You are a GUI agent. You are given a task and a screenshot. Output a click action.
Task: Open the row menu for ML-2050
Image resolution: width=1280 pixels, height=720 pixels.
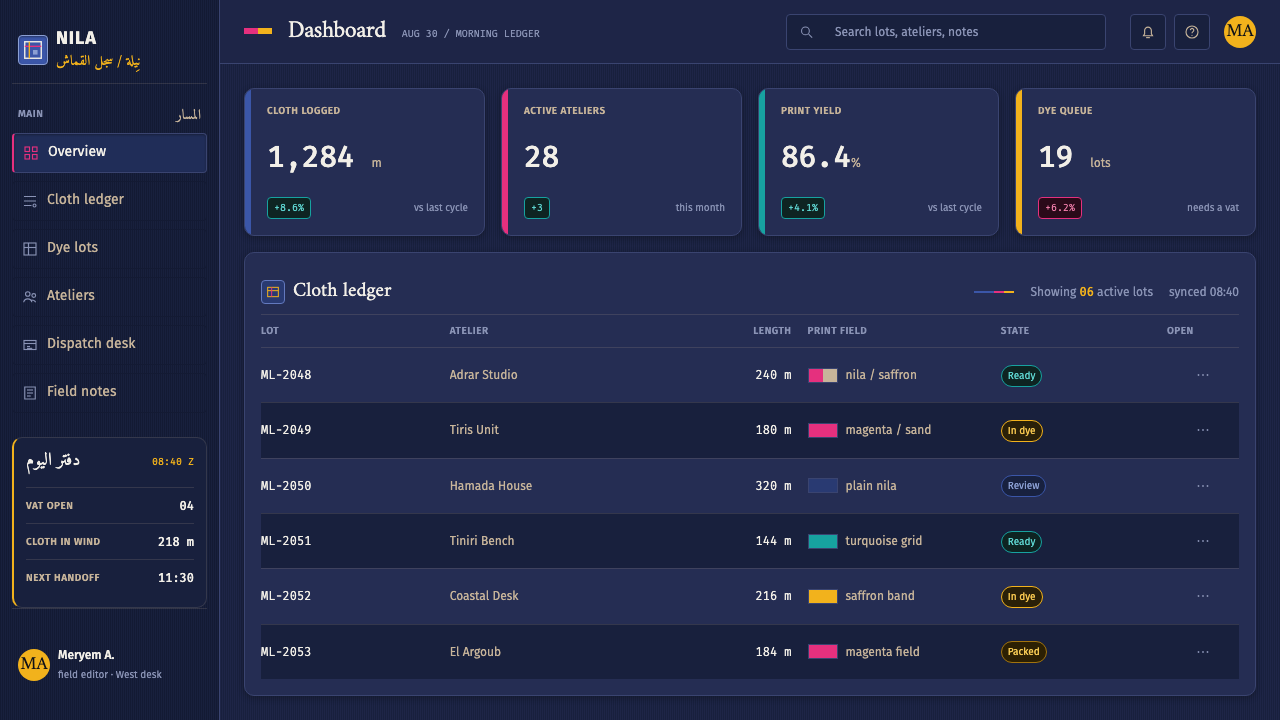coord(1203,486)
